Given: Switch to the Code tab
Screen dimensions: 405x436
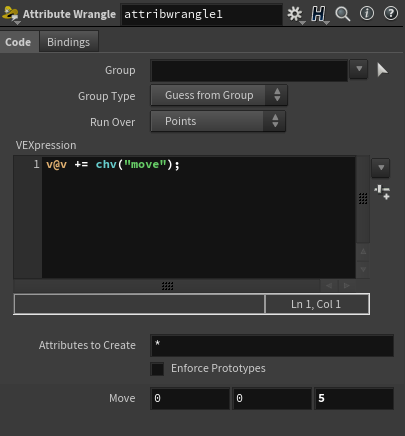Looking at the screenshot, I should tap(18, 42).
